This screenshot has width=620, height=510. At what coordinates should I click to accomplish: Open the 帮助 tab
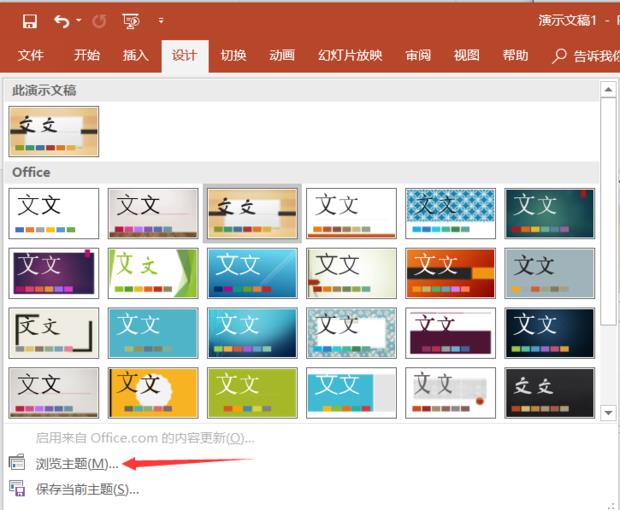[x=515, y=55]
